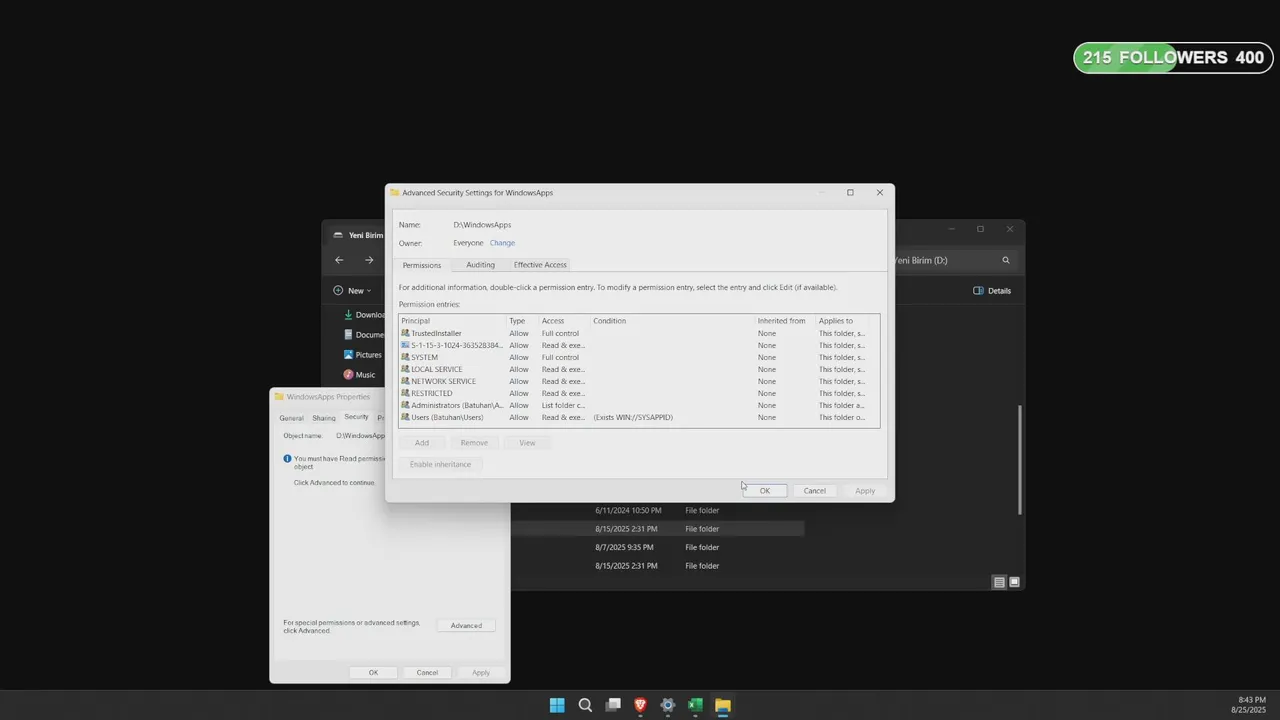Open taskbar Search
Screen dimensions: 1280x720
pos(585,705)
